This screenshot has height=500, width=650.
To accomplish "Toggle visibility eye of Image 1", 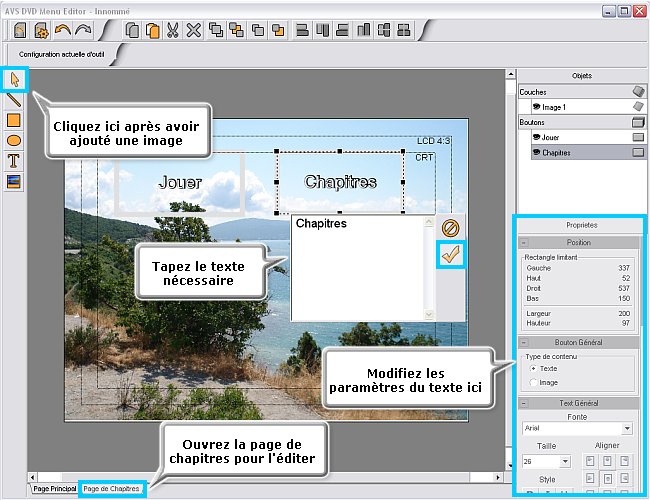I will pos(536,107).
